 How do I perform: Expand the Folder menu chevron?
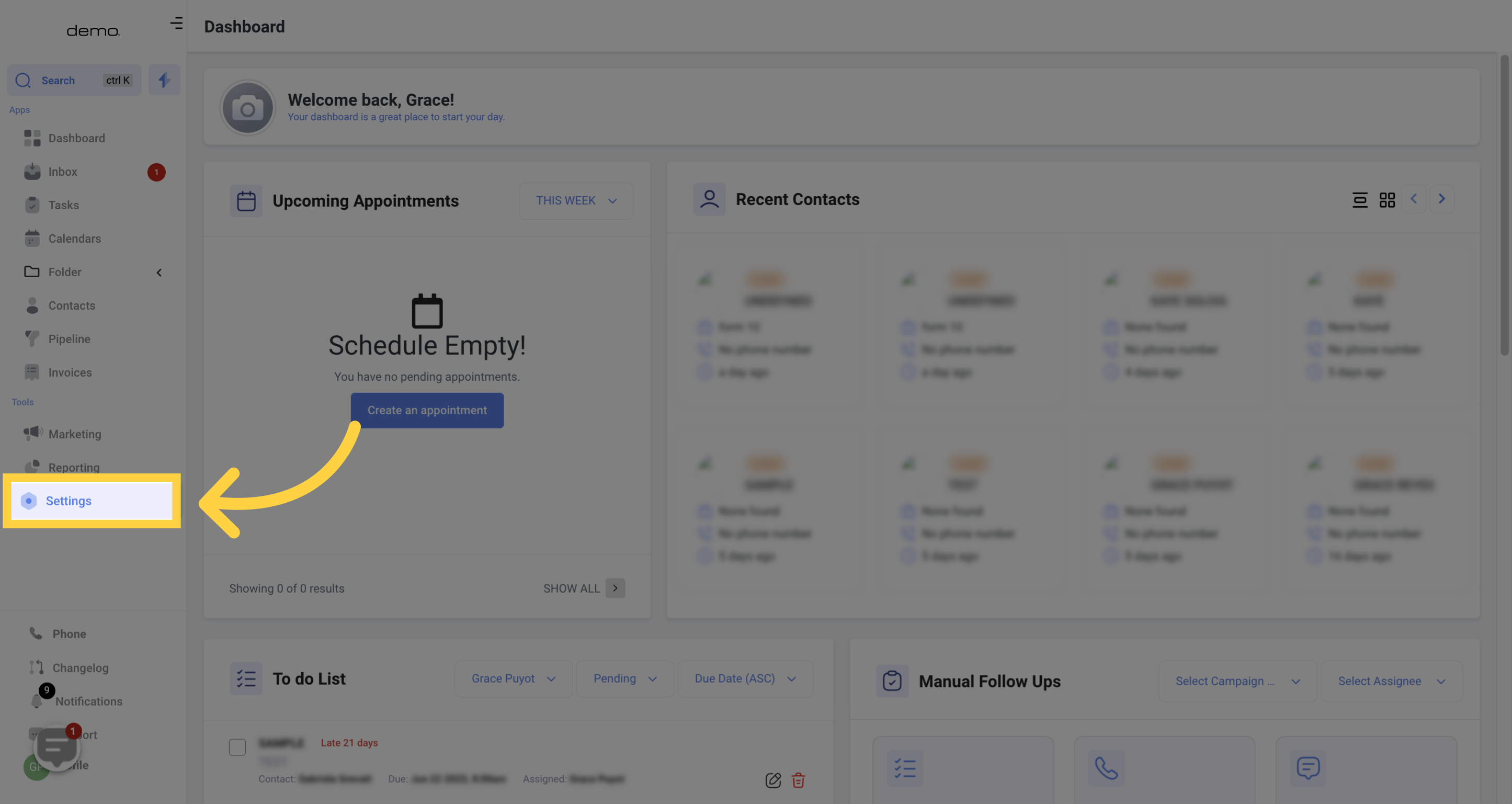(x=159, y=273)
